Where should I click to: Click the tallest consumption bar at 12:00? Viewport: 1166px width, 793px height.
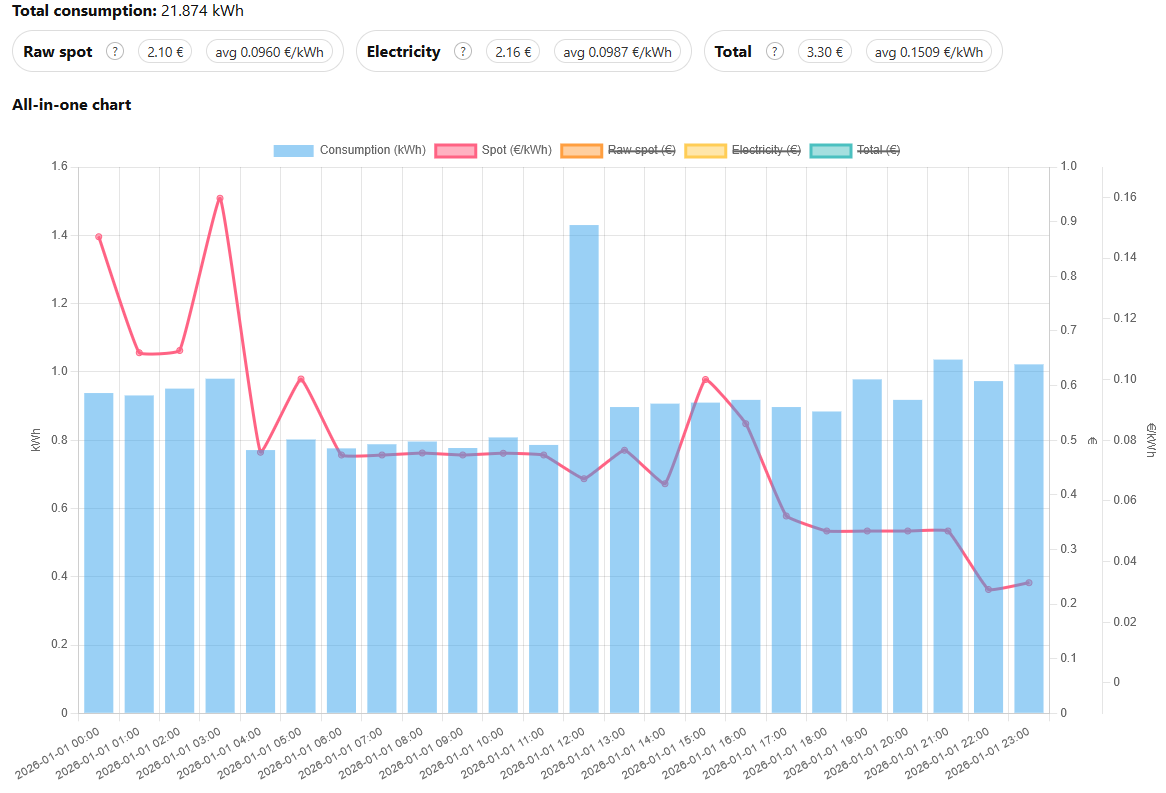pos(584,470)
